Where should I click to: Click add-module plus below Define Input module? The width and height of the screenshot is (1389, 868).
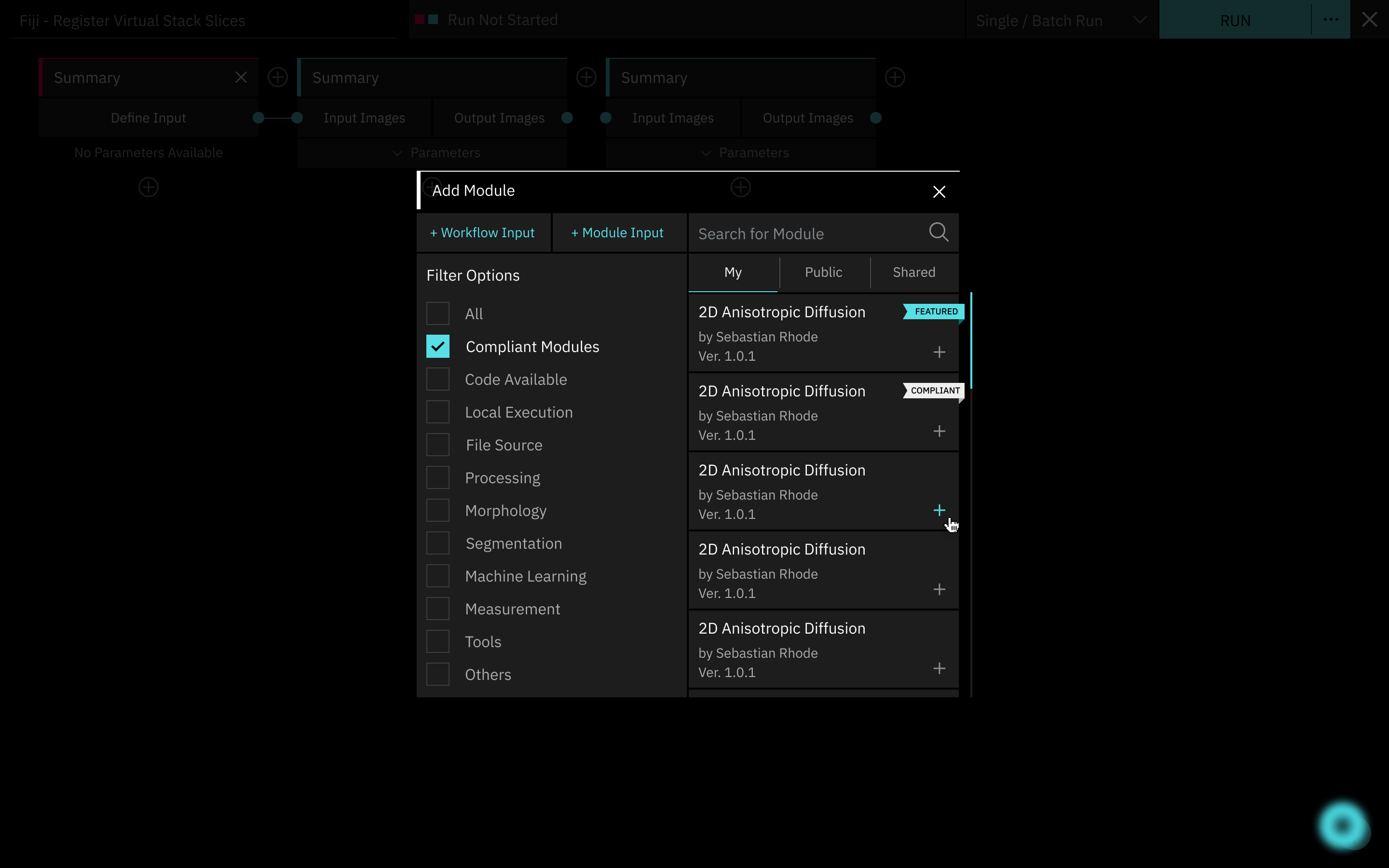[149, 187]
